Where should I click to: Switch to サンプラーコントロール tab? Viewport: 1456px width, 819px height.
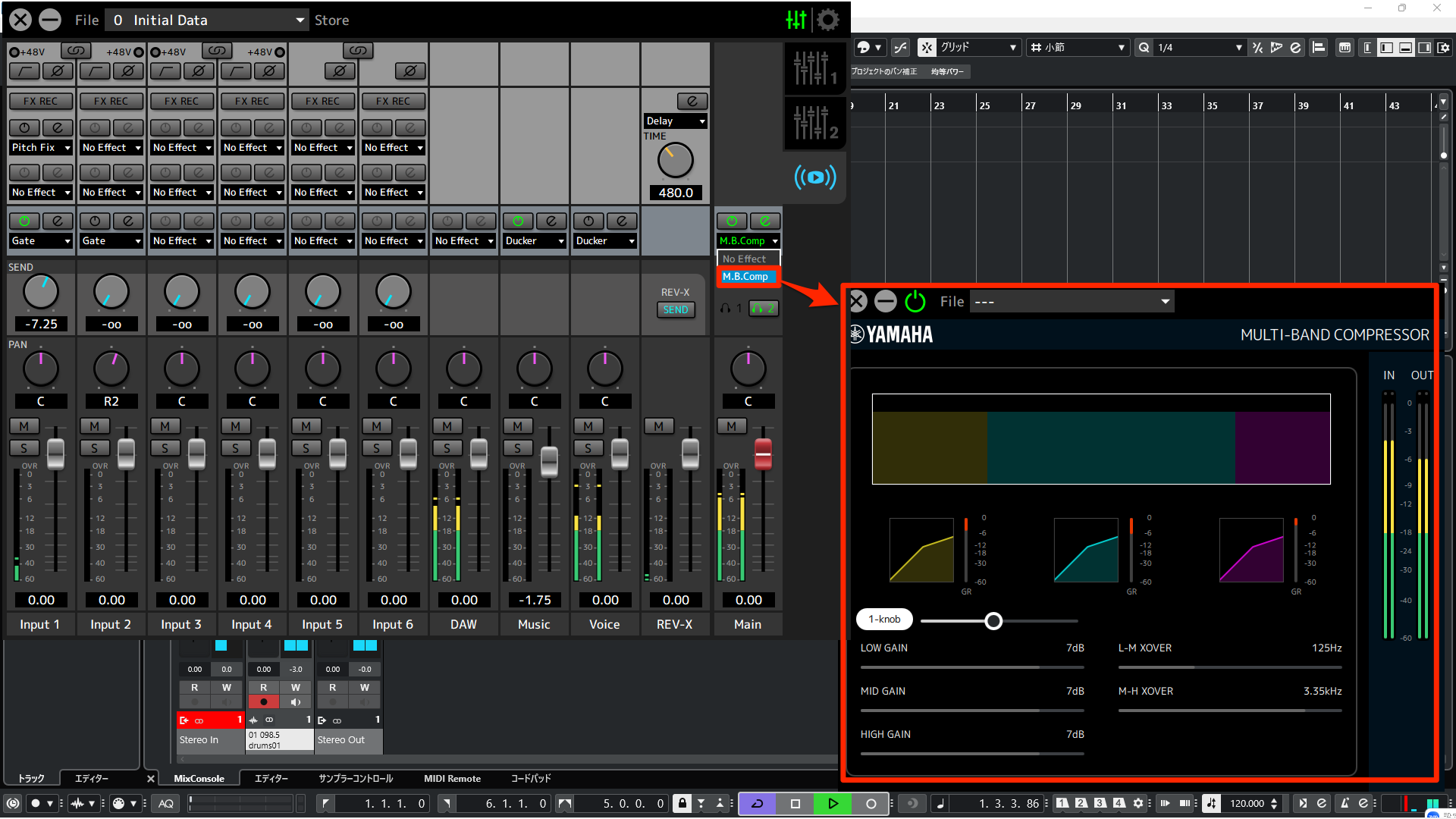[356, 779]
